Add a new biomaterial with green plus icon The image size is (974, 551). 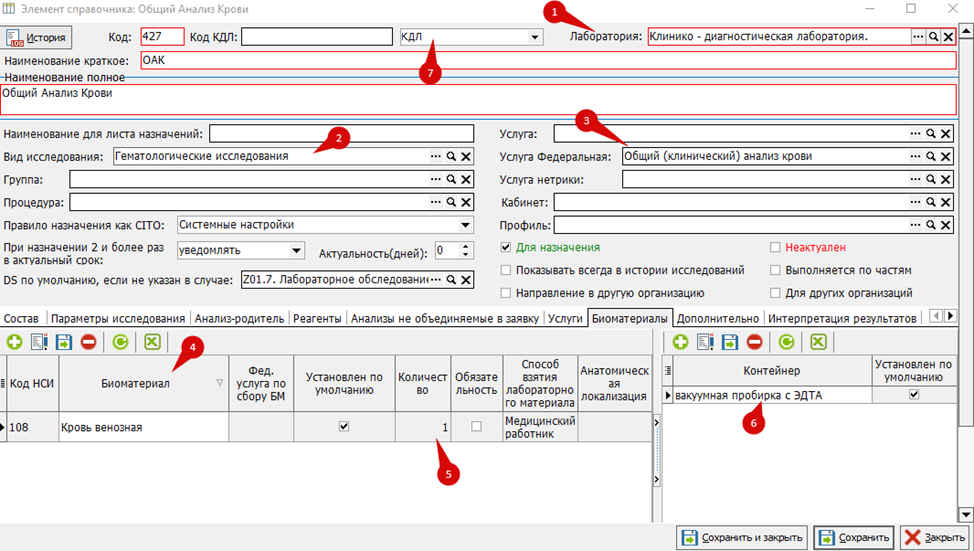[14, 342]
